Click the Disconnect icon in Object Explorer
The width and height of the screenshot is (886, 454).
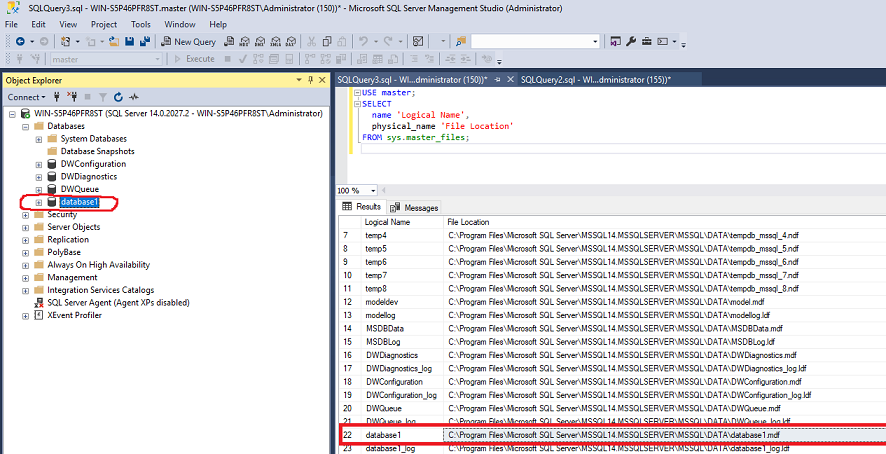[x=72, y=97]
